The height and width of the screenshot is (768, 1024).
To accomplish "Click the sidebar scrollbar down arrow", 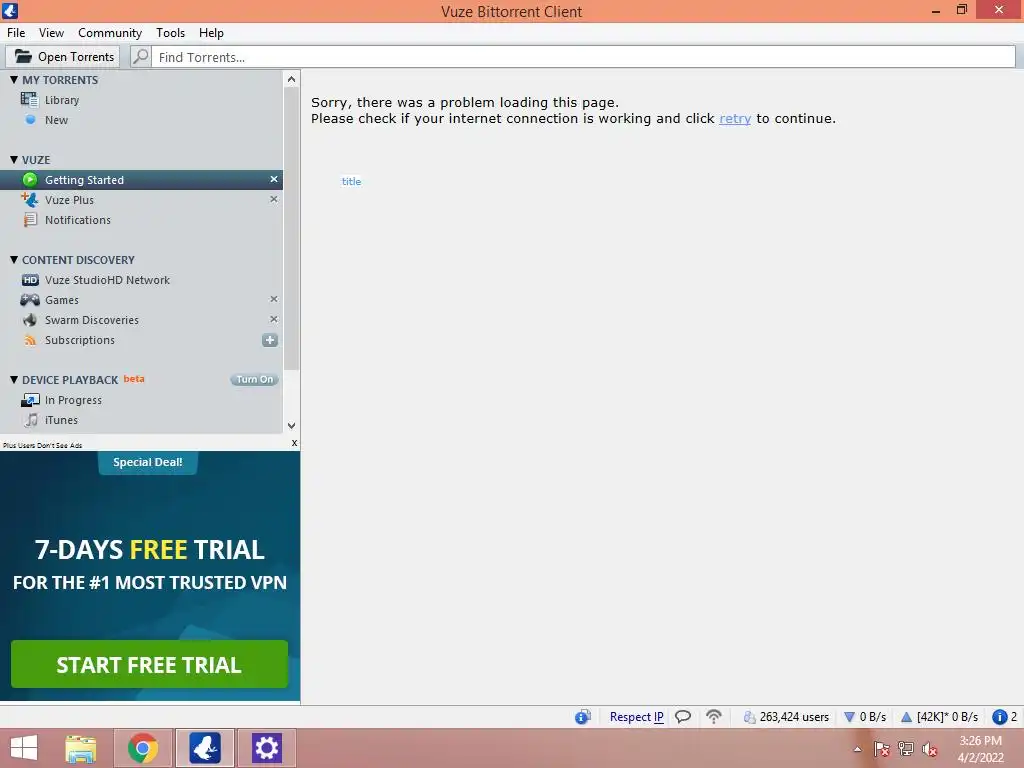I will coord(291,426).
